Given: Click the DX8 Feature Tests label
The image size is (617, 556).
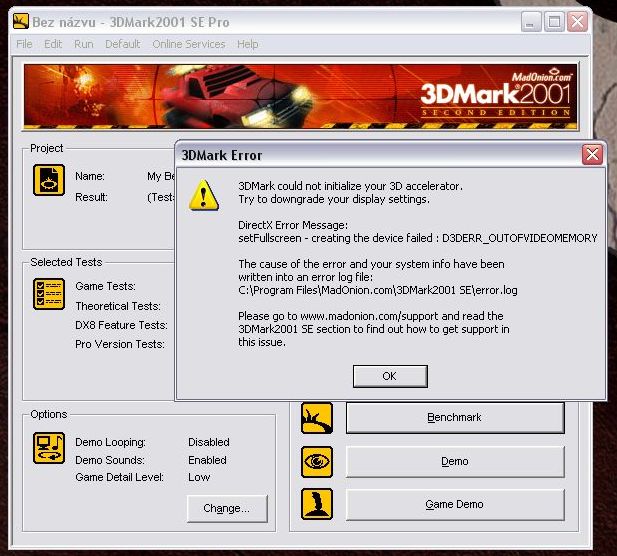Looking at the screenshot, I should 121,325.
